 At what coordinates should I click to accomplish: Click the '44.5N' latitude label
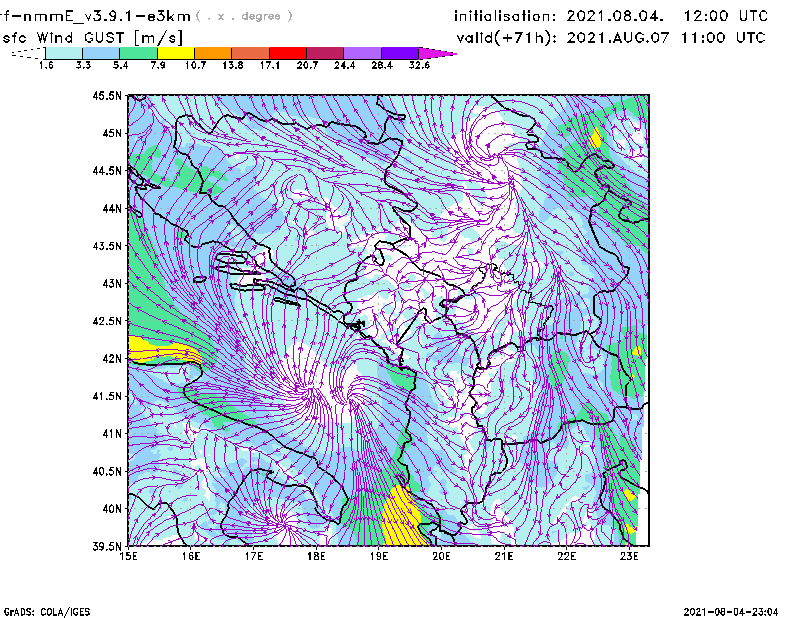coord(107,170)
